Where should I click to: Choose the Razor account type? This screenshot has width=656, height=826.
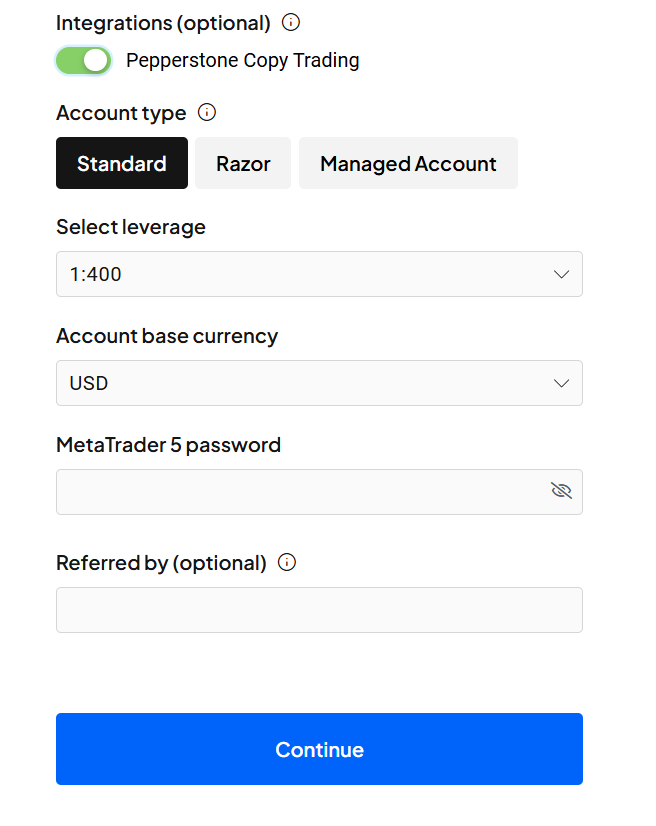243,163
